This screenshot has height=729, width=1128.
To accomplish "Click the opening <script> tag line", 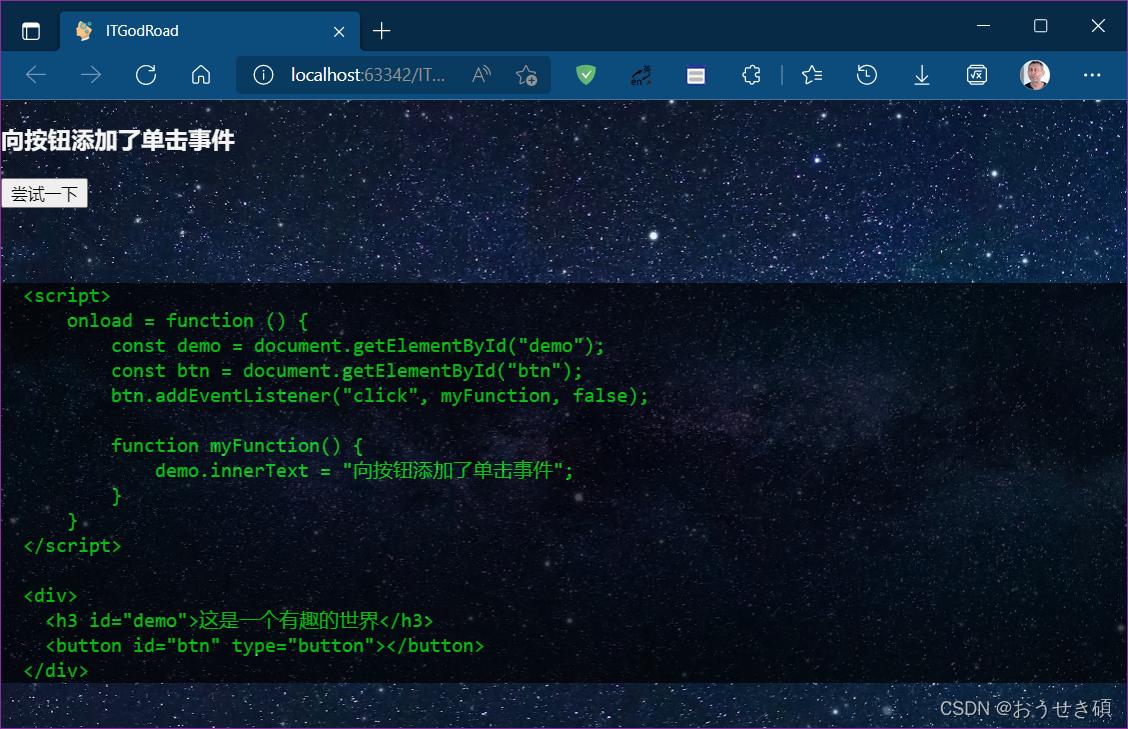I will (67, 296).
